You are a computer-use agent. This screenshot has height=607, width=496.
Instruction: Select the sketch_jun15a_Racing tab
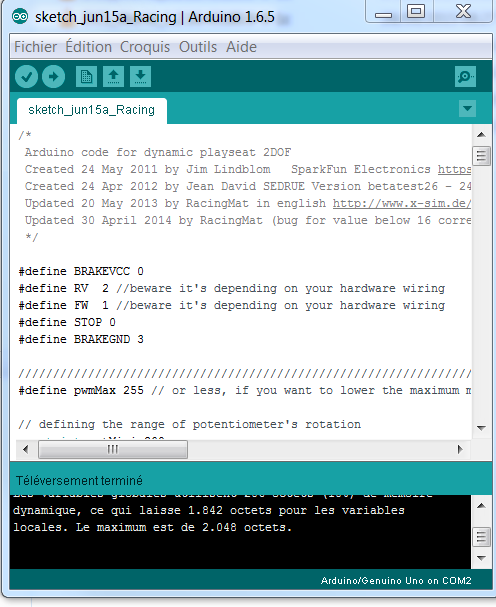[x=92, y=110]
